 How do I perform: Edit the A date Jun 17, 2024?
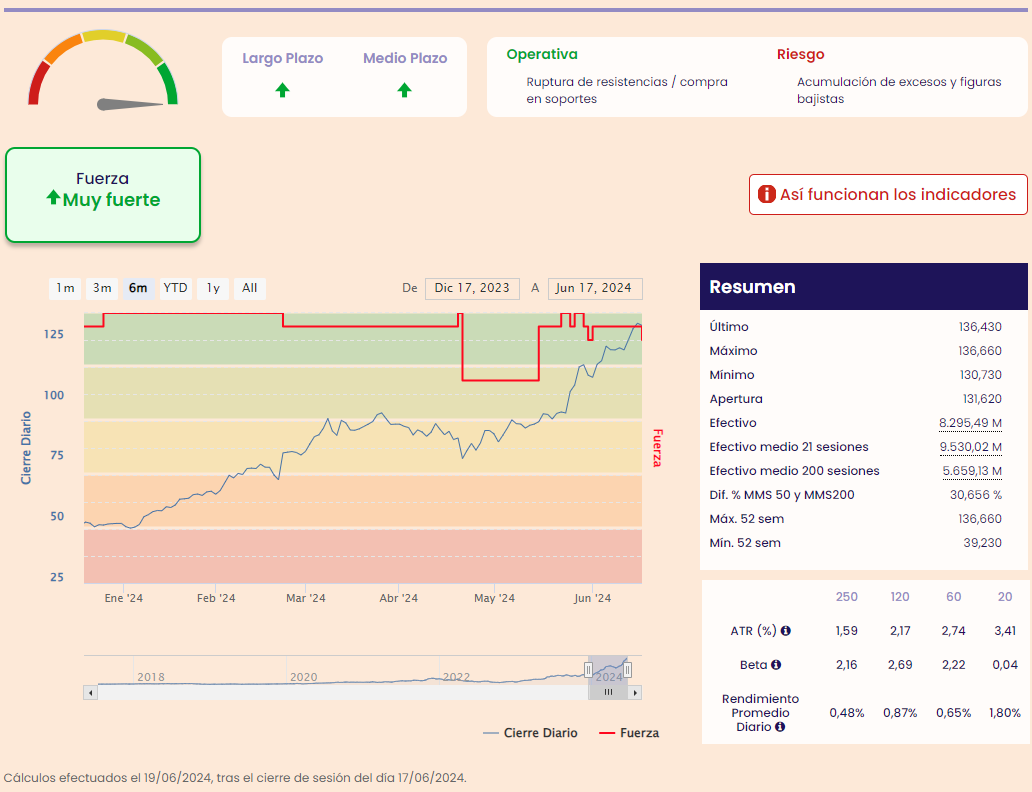pyautogui.click(x=595, y=288)
